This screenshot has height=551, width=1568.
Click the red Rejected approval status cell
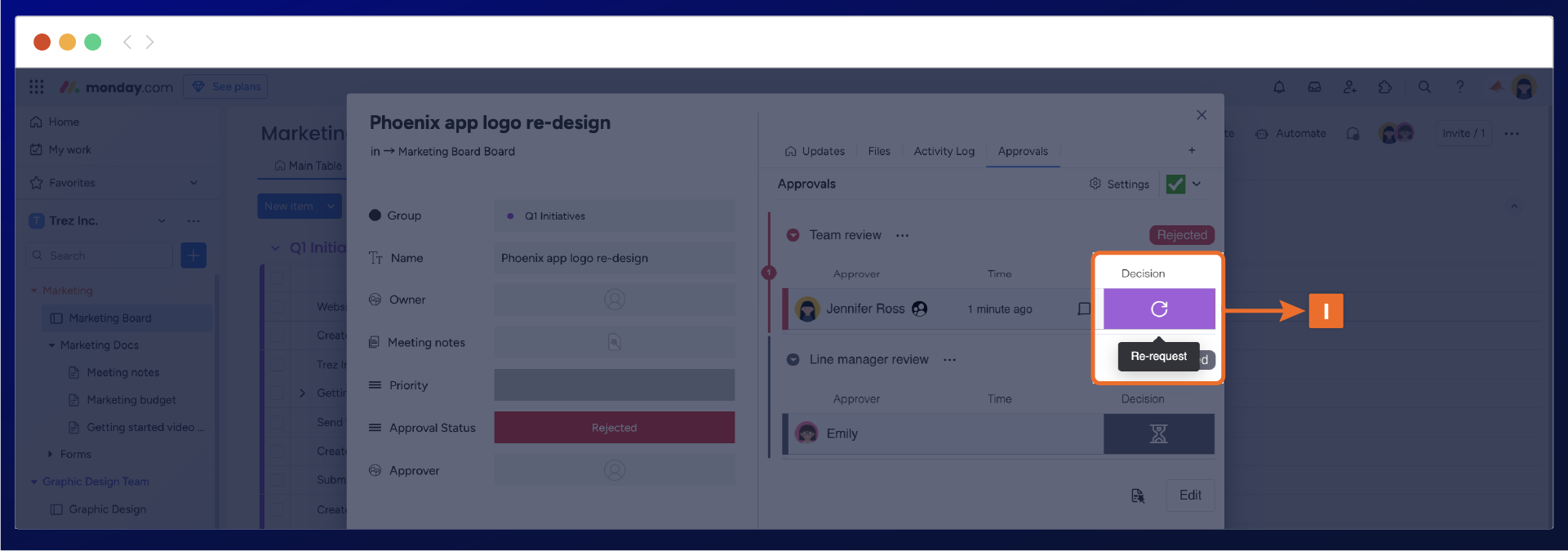pos(614,428)
